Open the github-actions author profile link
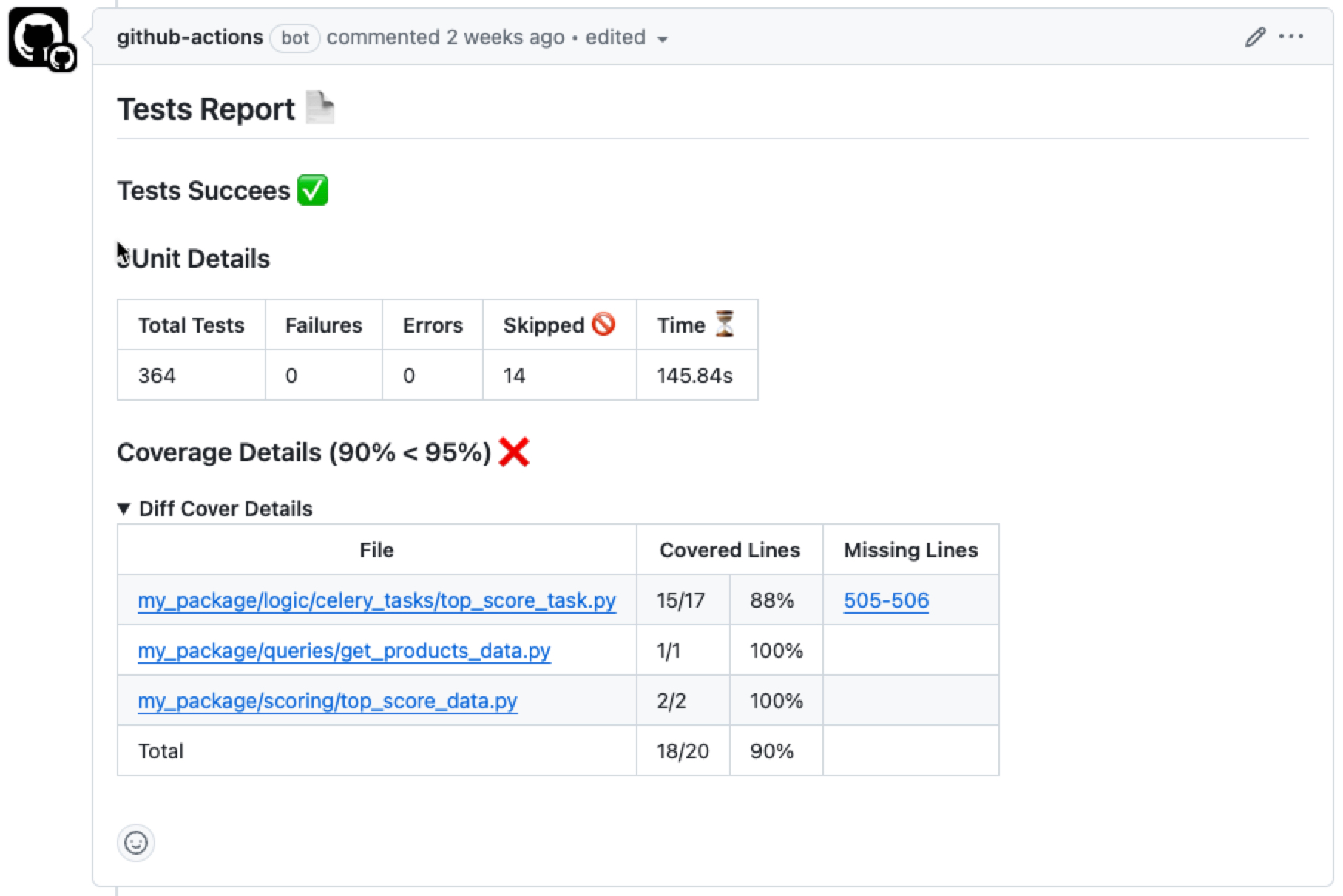Viewport: 1343px width, 896px height. tap(190, 37)
